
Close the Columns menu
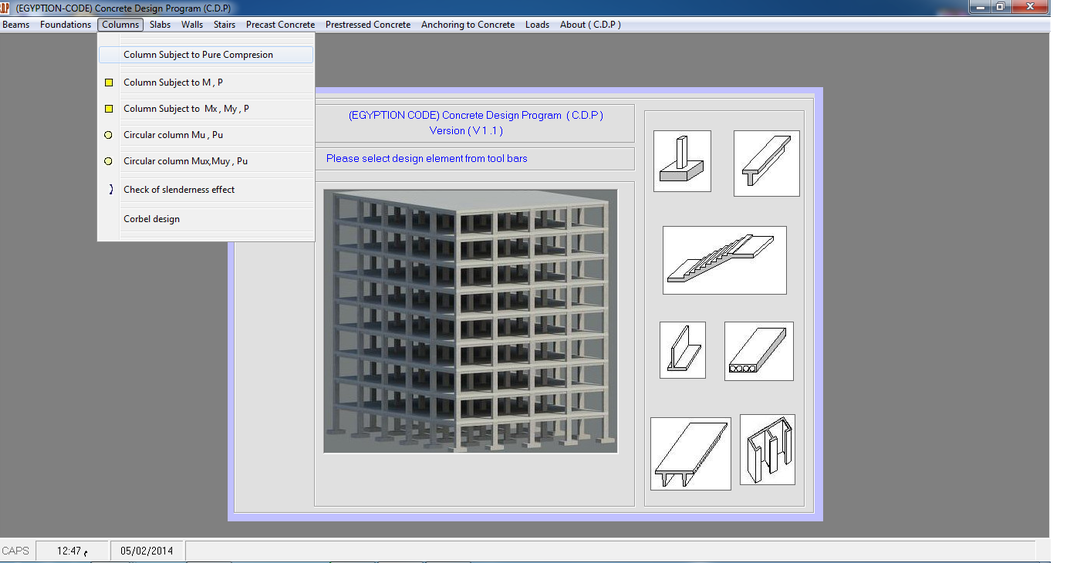(x=120, y=25)
